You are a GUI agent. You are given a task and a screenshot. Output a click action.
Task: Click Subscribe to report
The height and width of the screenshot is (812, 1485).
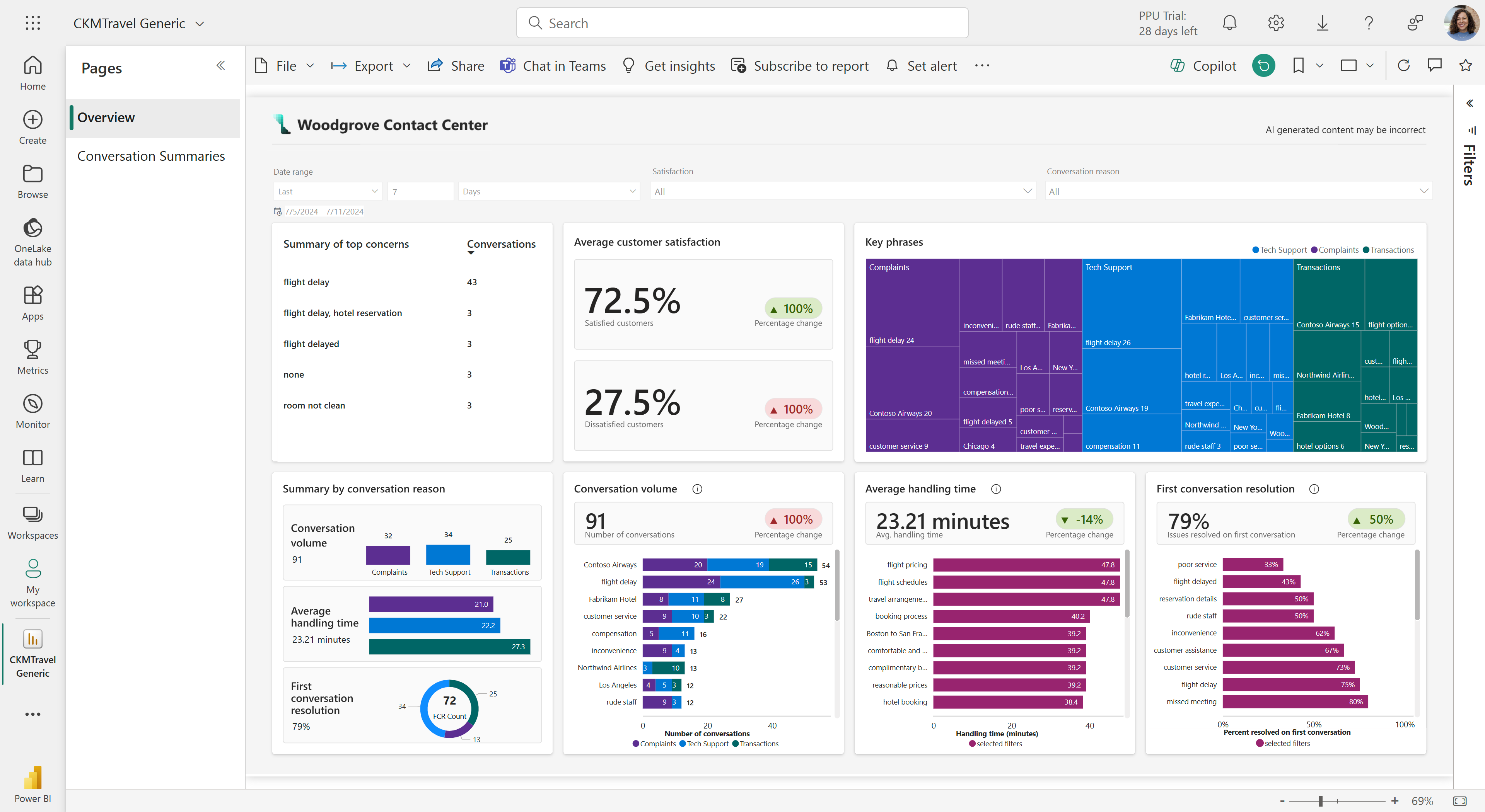point(800,66)
